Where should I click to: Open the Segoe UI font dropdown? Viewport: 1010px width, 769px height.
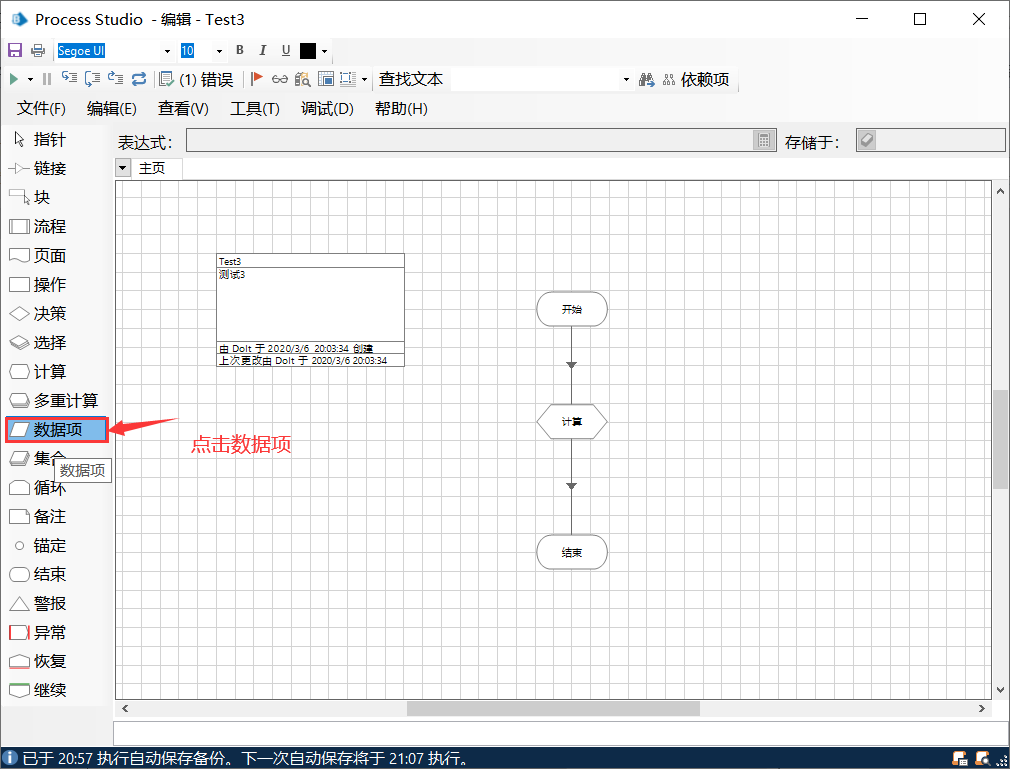pyautogui.click(x=167, y=51)
